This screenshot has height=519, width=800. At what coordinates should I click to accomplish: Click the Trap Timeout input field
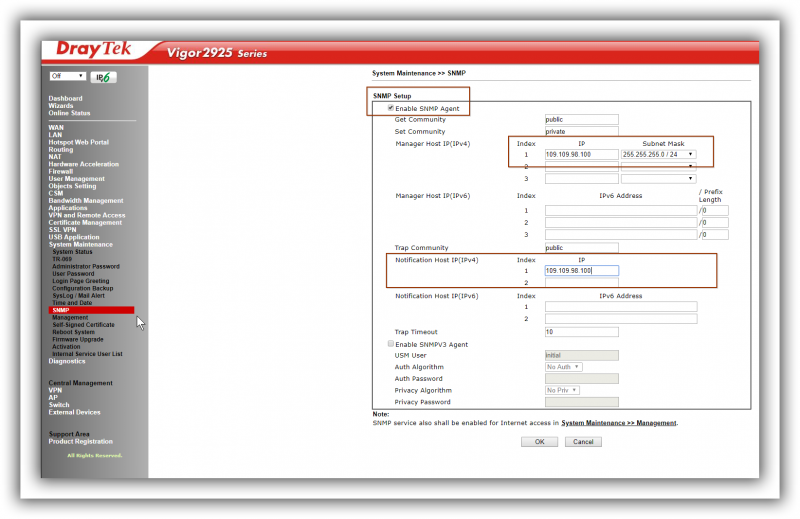click(581, 332)
